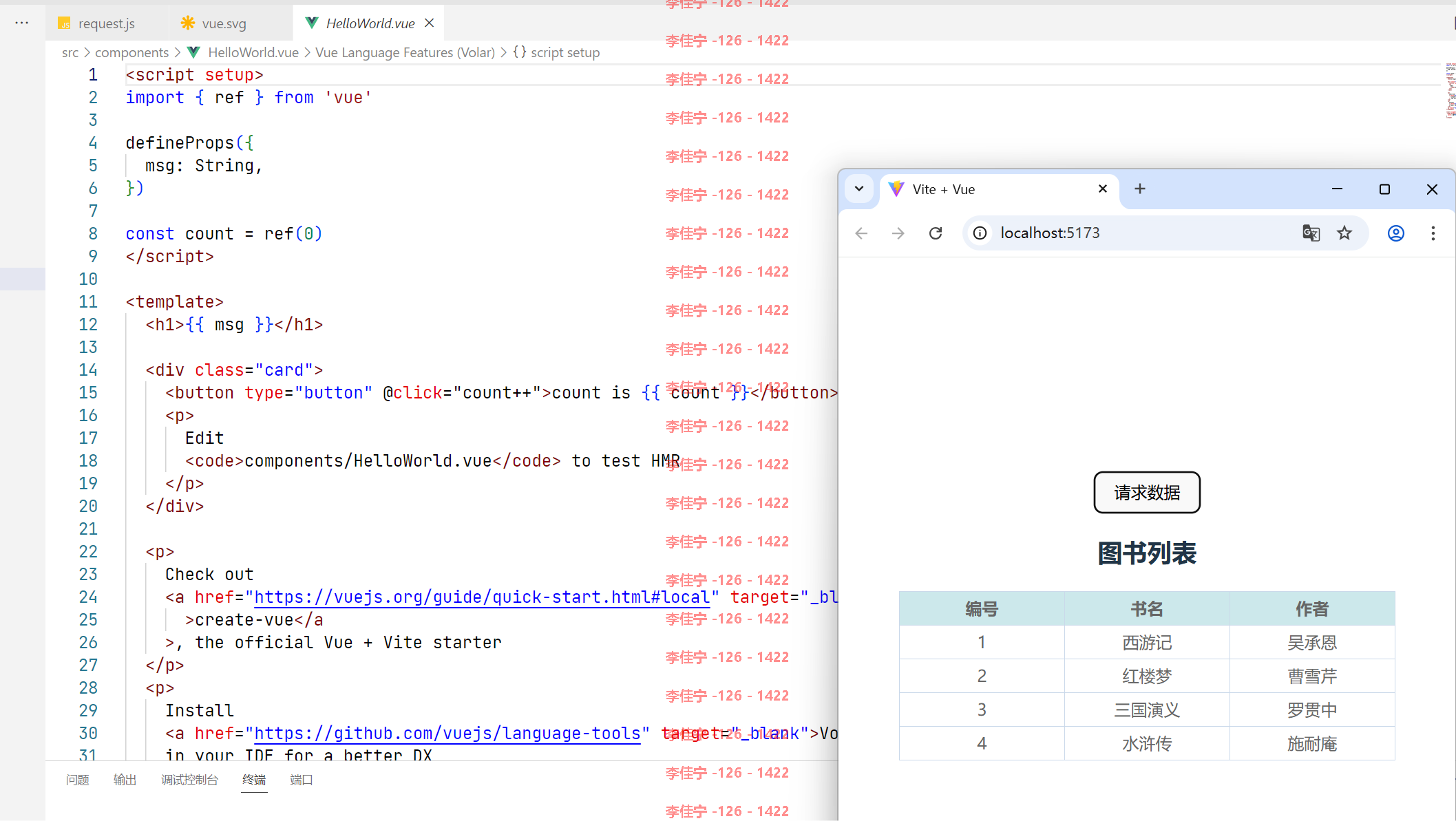Click the 罗贯中 author cell
This screenshot has height=821, width=1456.
tap(1312, 710)
